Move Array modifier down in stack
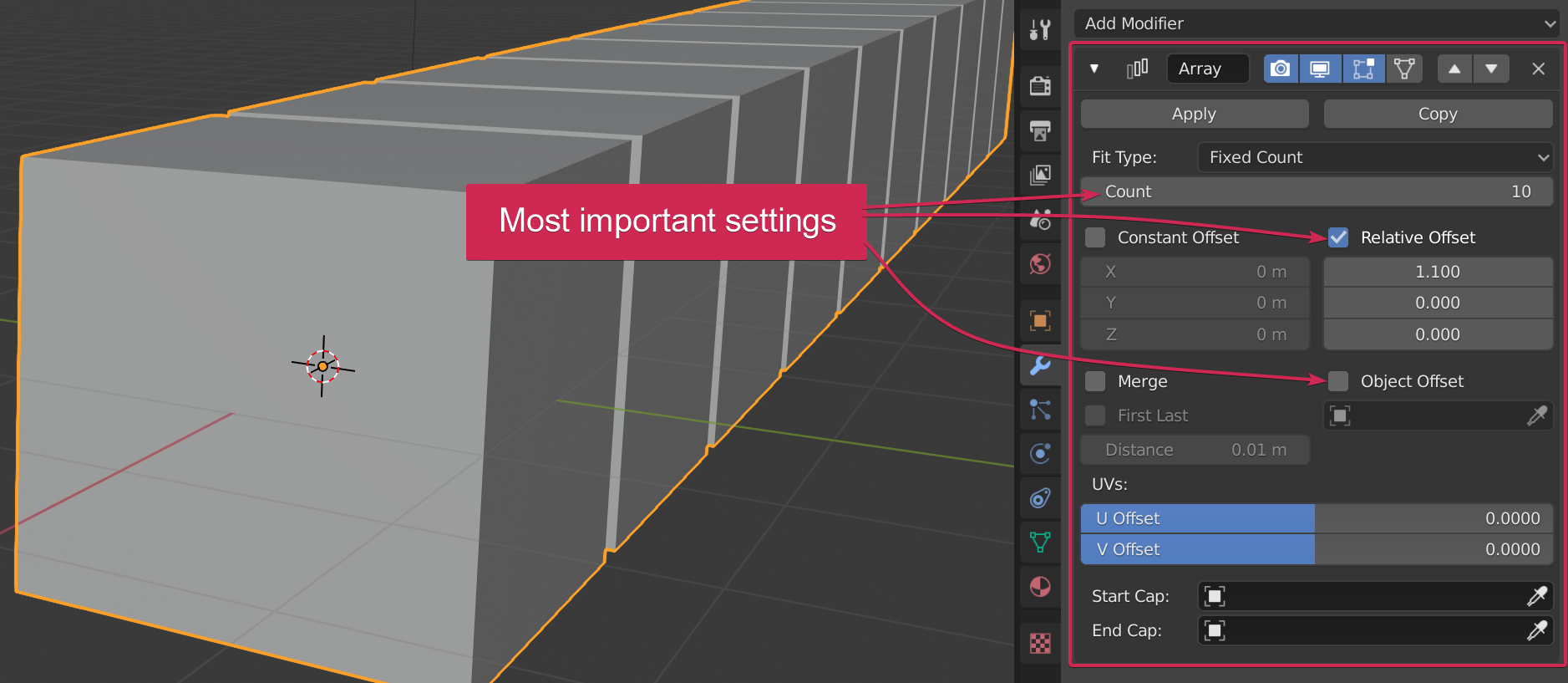This screenshot has width=1568, height=683. [x=1491, y=69]
